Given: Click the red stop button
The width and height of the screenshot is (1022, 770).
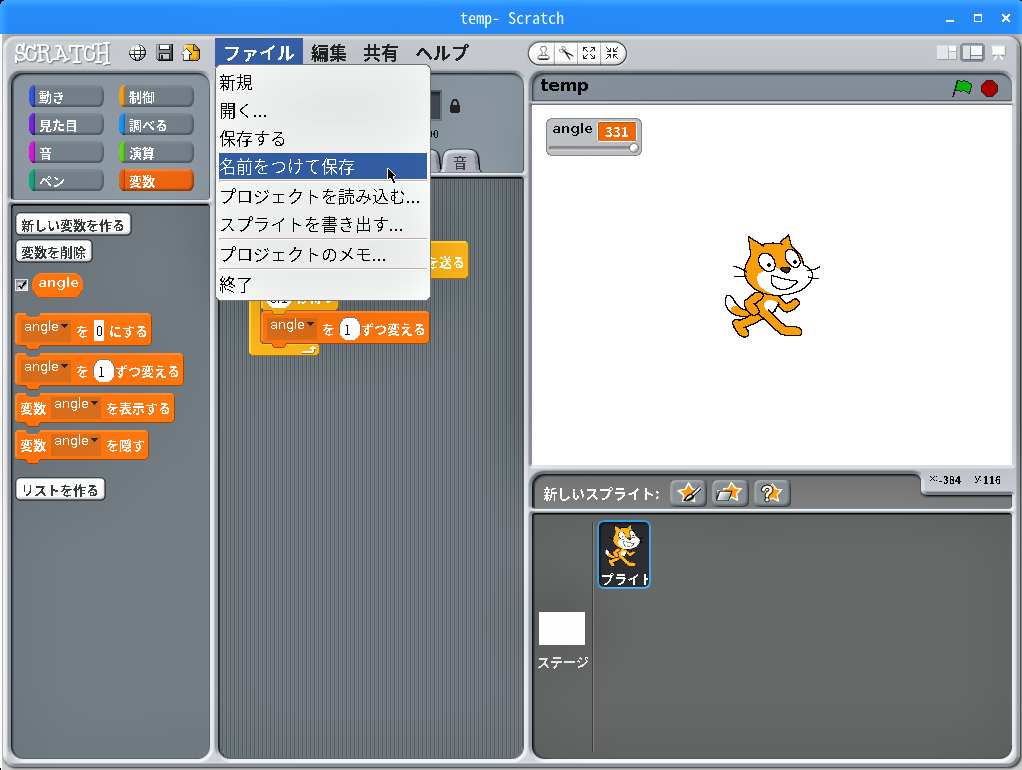Looking at the screenshot, I should [989, 88].
